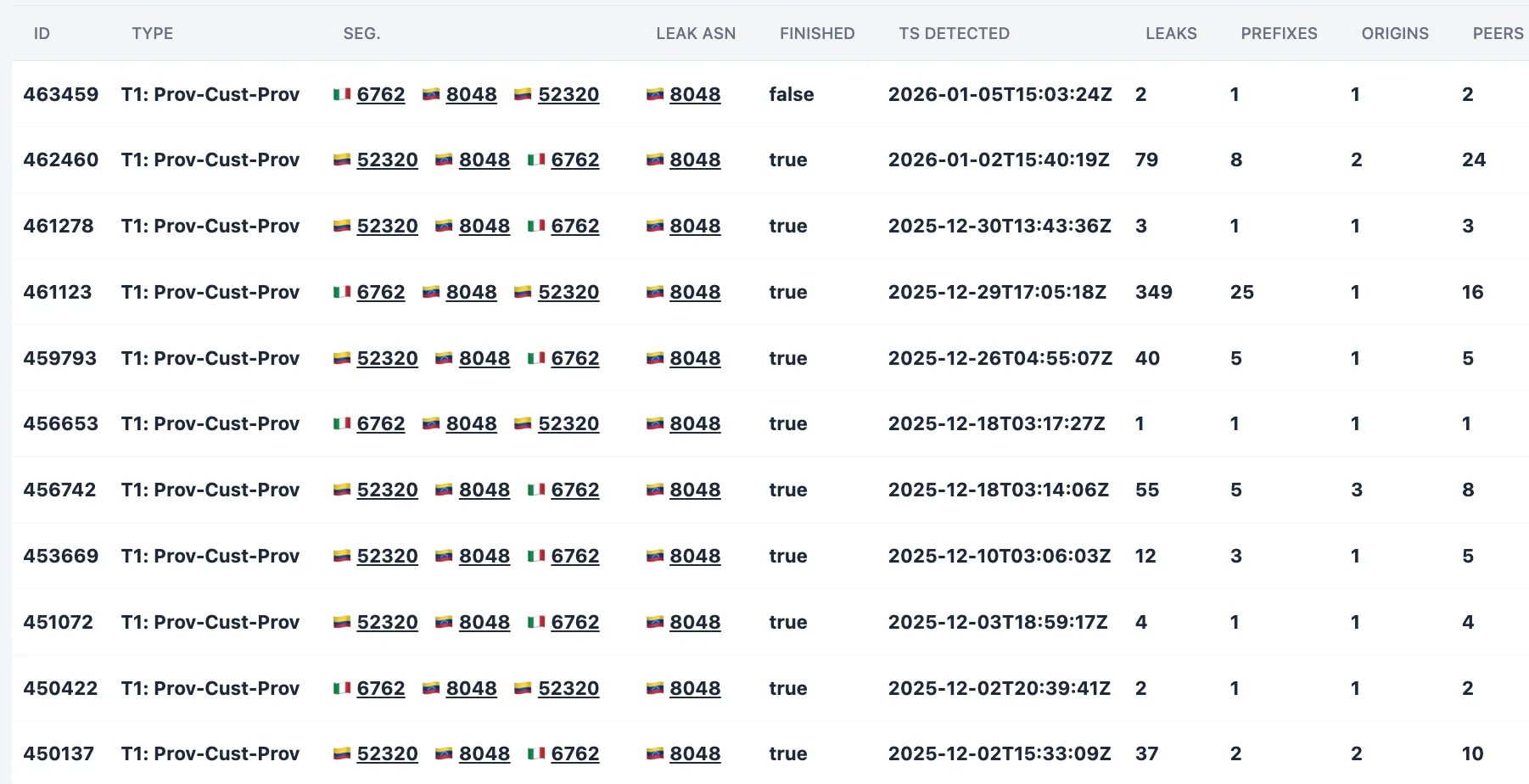This screenshot has height=784, width=1529.
Task: Click the Venezuelan flag beside leak ASN 8048 in row 450137
Action: click(654, 753)
